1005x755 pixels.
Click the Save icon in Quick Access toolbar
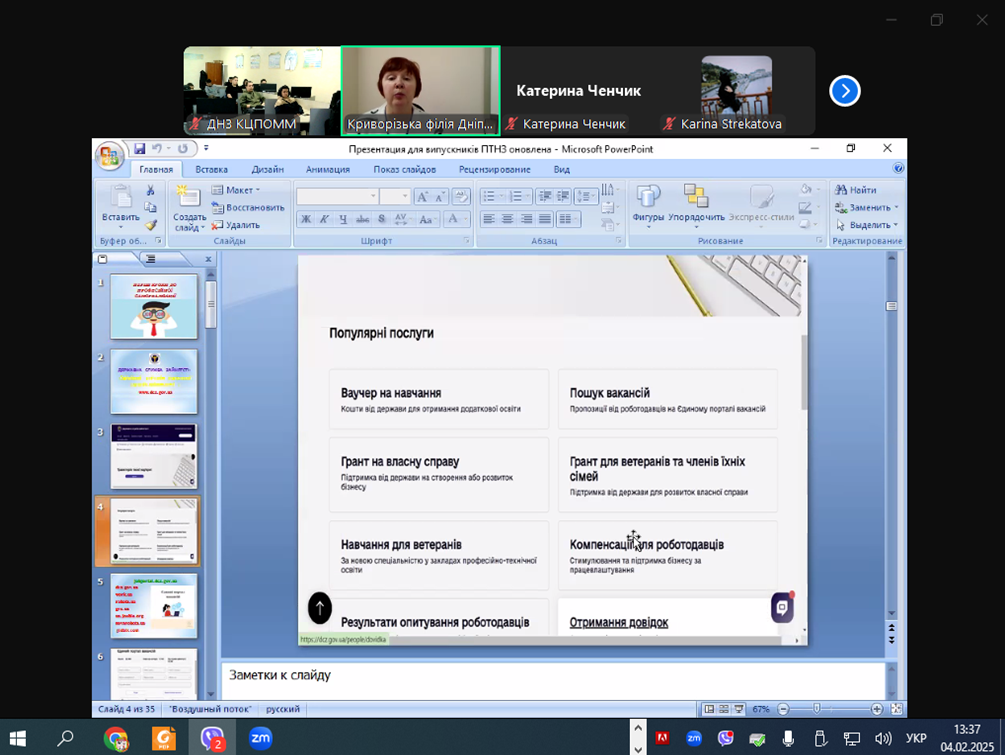point(140,149)
